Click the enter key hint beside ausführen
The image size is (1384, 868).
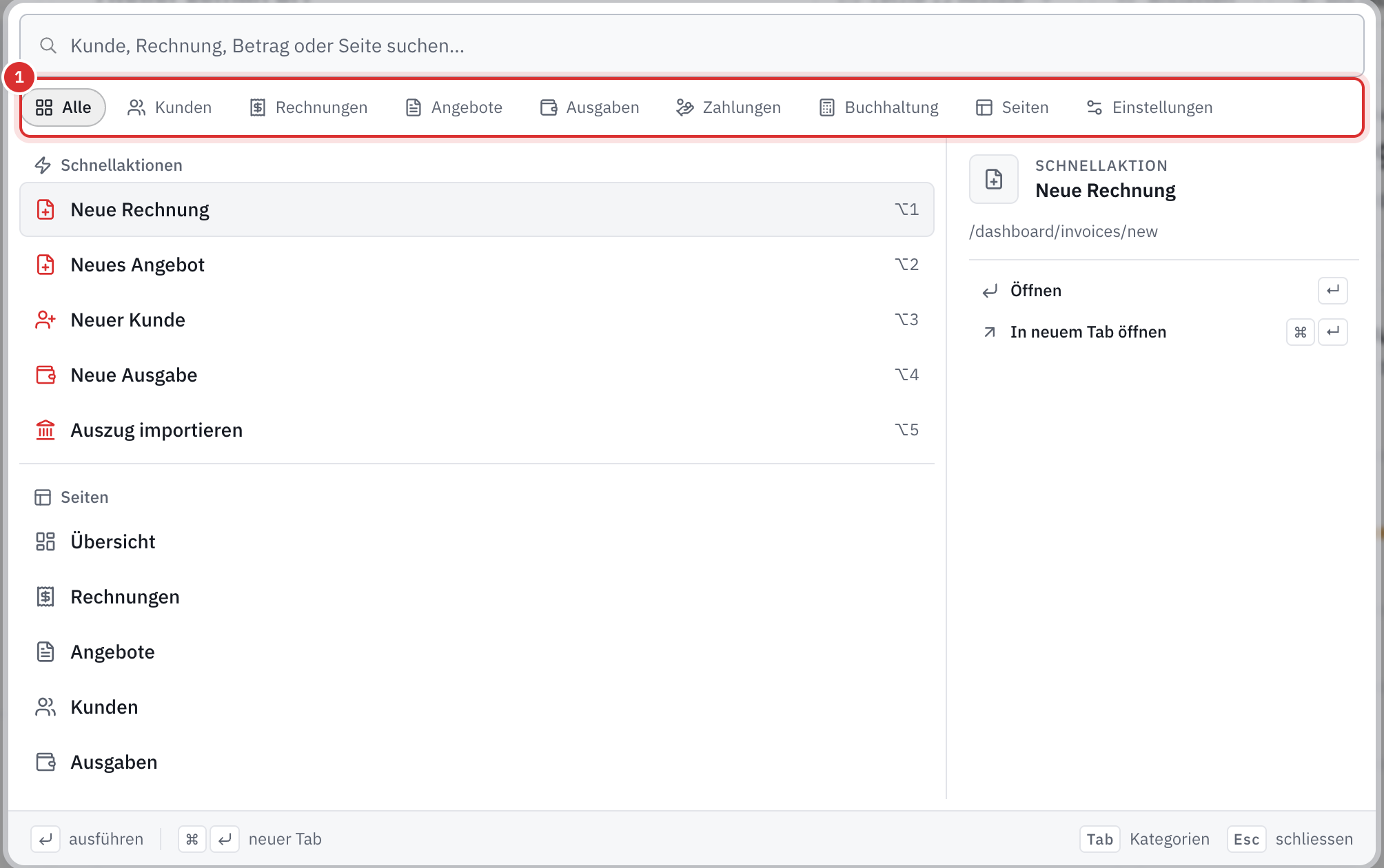pos(45,839)
